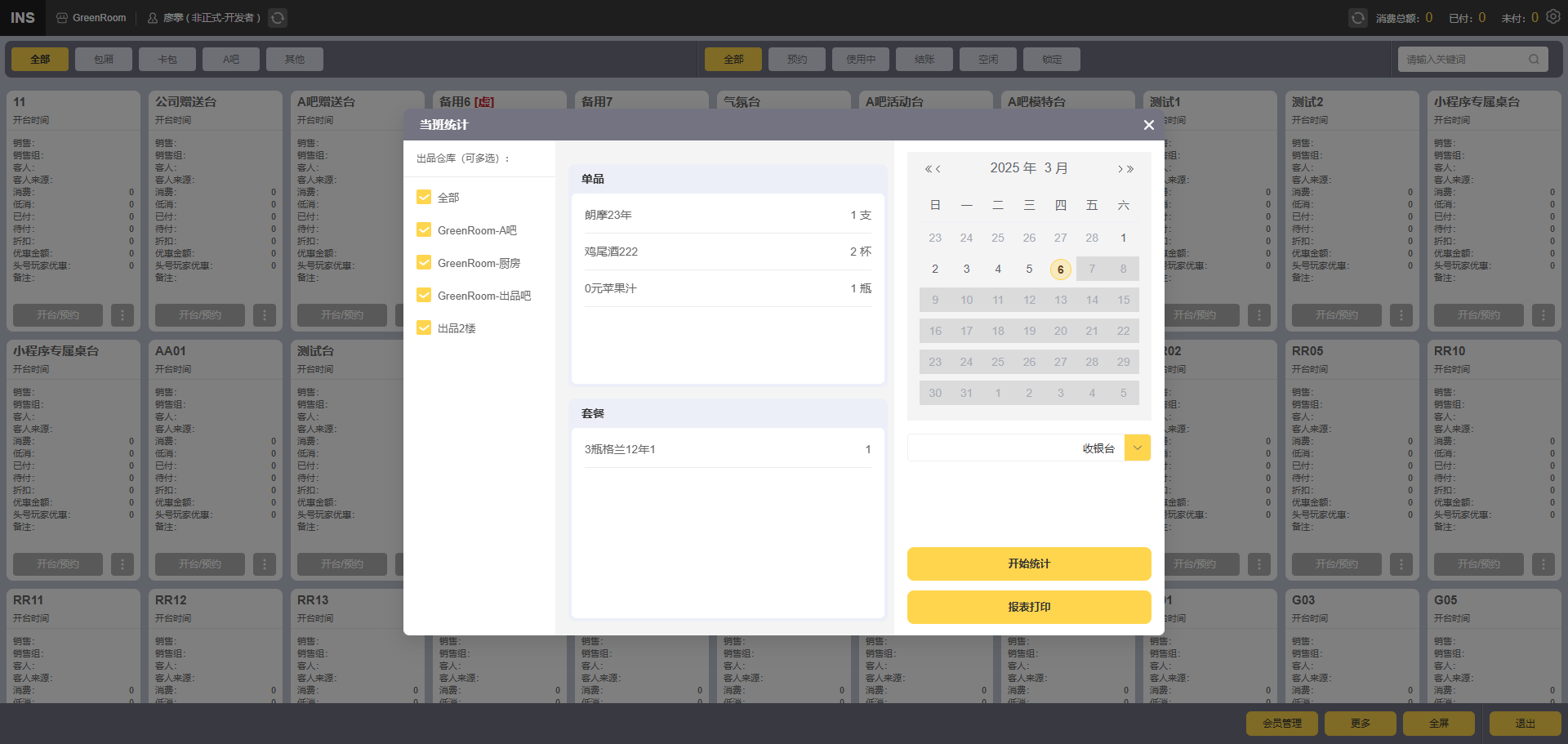Open more options on 测试2 card
The width and height of the screenshot is (1568, 744).
click(x=1401, y=315)
